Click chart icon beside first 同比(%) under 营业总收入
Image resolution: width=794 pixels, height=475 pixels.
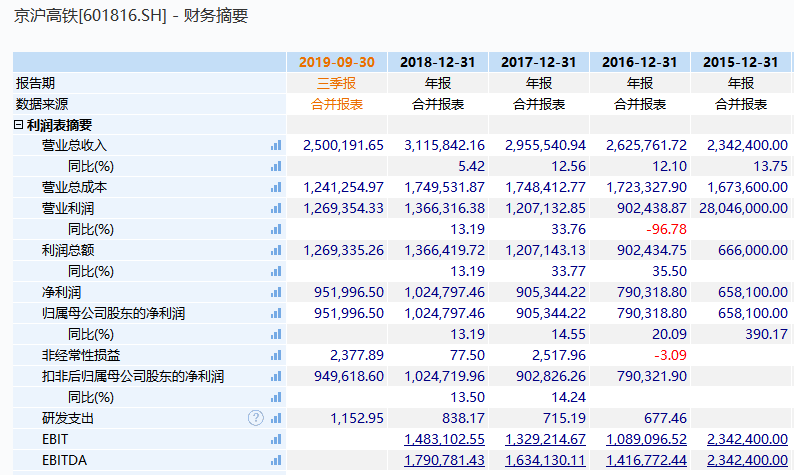276,167
